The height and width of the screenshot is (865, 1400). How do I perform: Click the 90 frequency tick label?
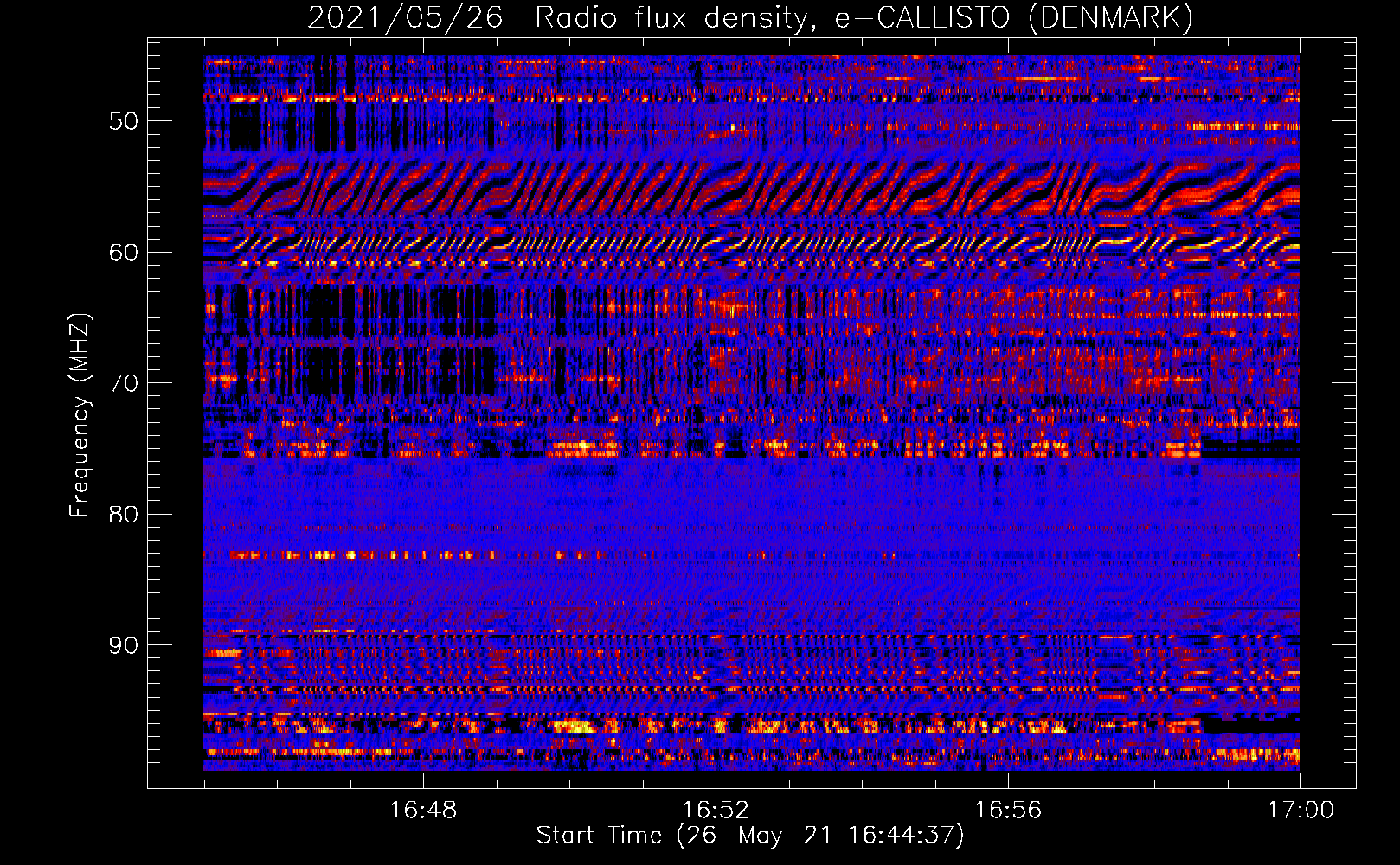coord(124,645)
